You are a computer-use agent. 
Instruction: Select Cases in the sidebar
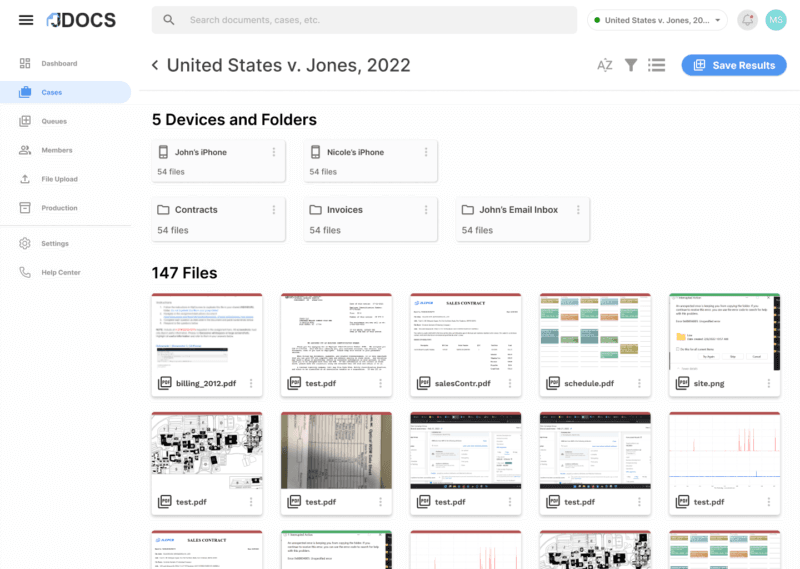(65, 92)
